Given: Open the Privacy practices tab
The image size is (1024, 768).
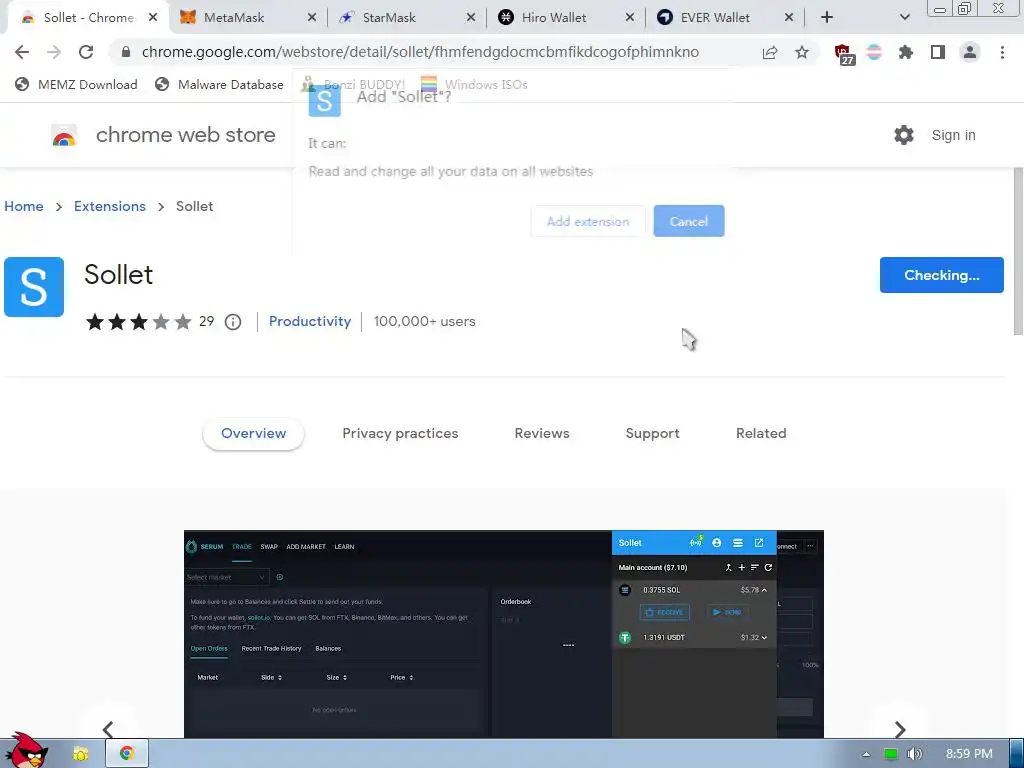Looking at the screenshot, I should pyautogui.click(x=400, y=434).
